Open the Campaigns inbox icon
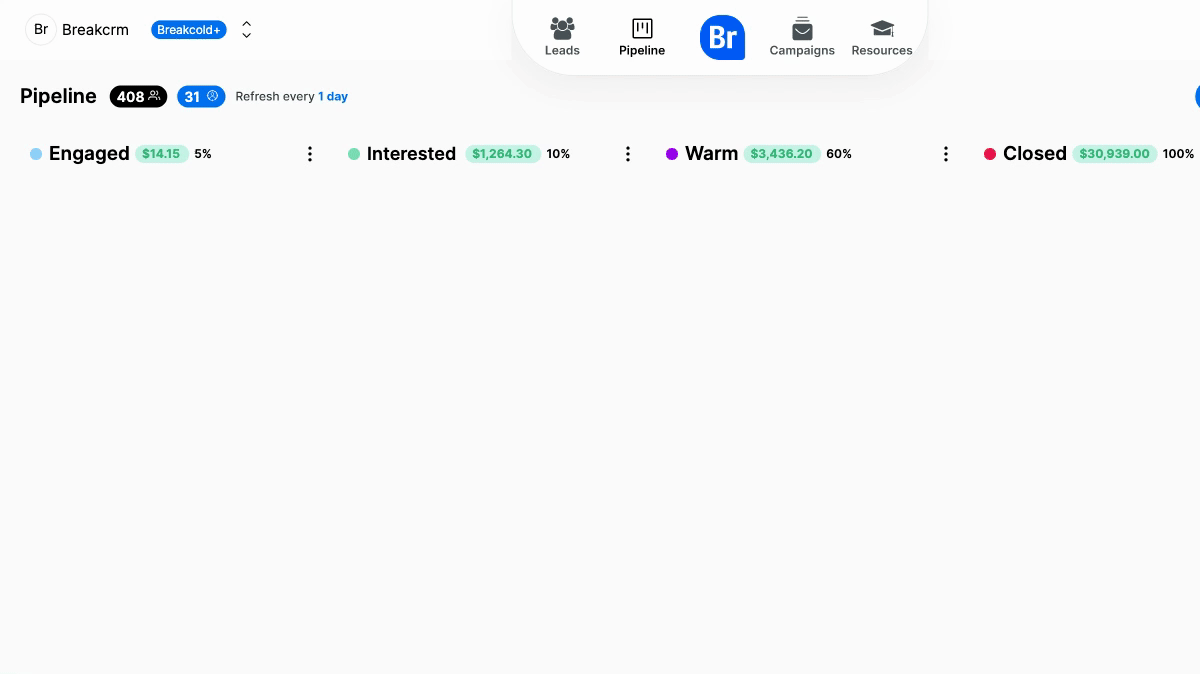 802,28
